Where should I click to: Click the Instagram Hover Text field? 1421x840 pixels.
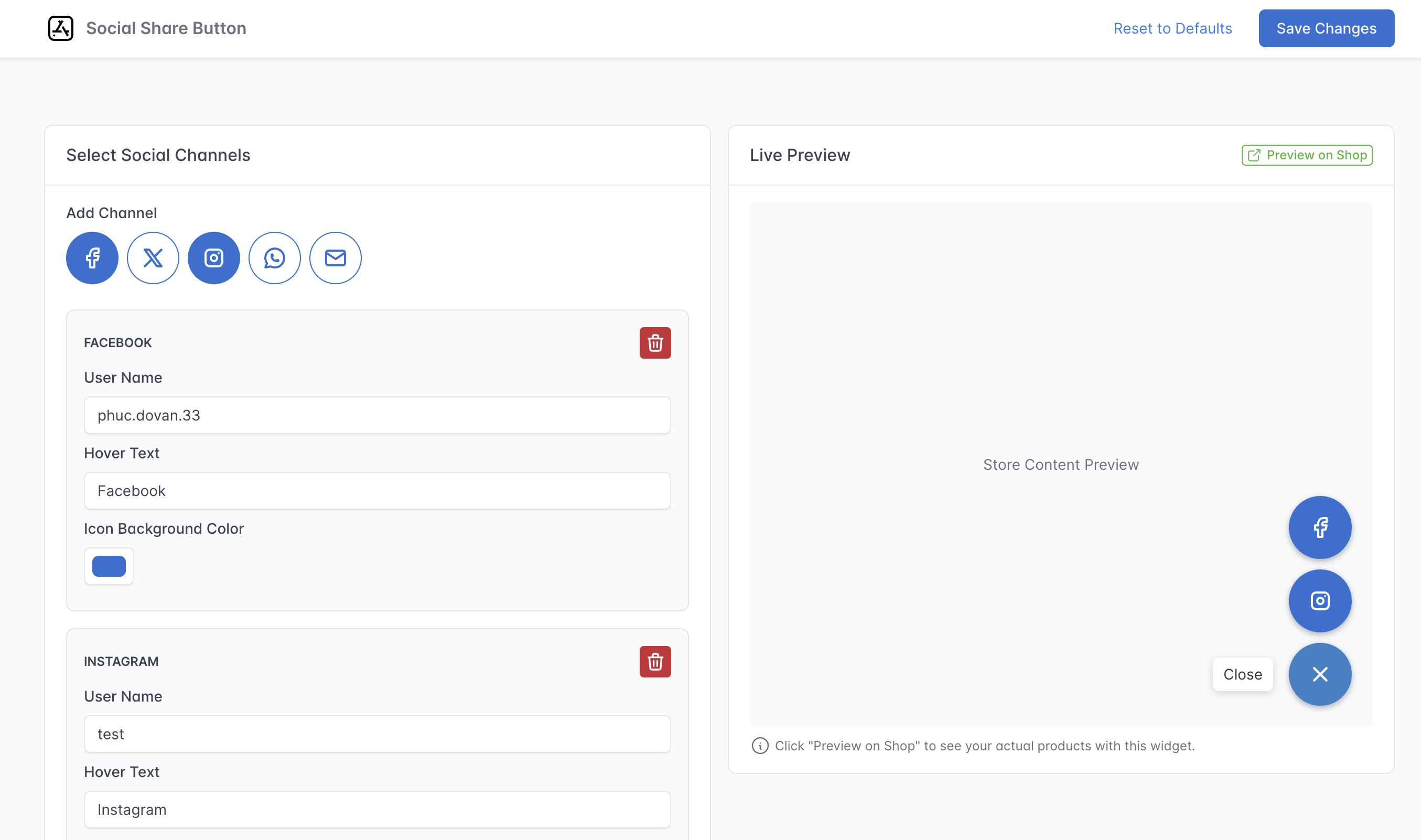[x=378, y=810]
